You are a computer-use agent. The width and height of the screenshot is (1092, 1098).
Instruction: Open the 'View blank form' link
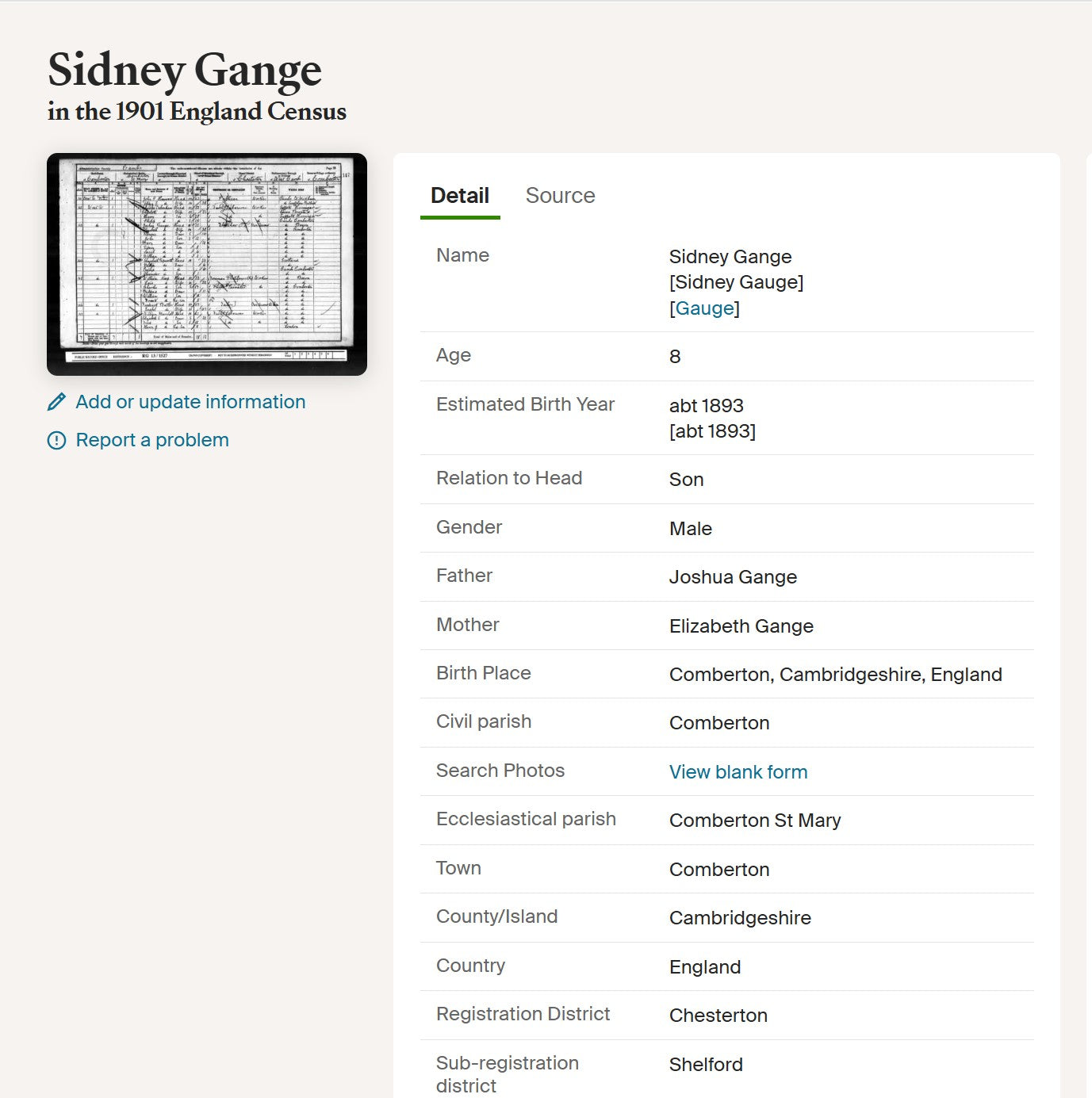click(x=738, y=772)
